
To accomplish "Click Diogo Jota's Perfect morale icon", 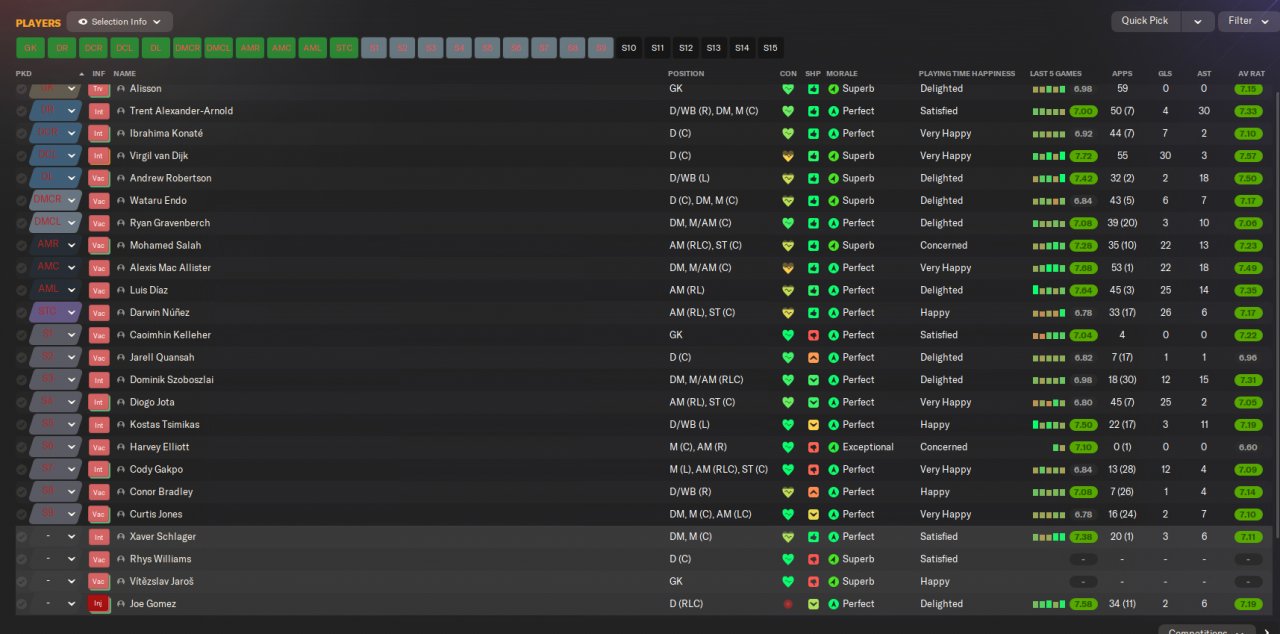I will pyautogui.click(x=833, y=402).
